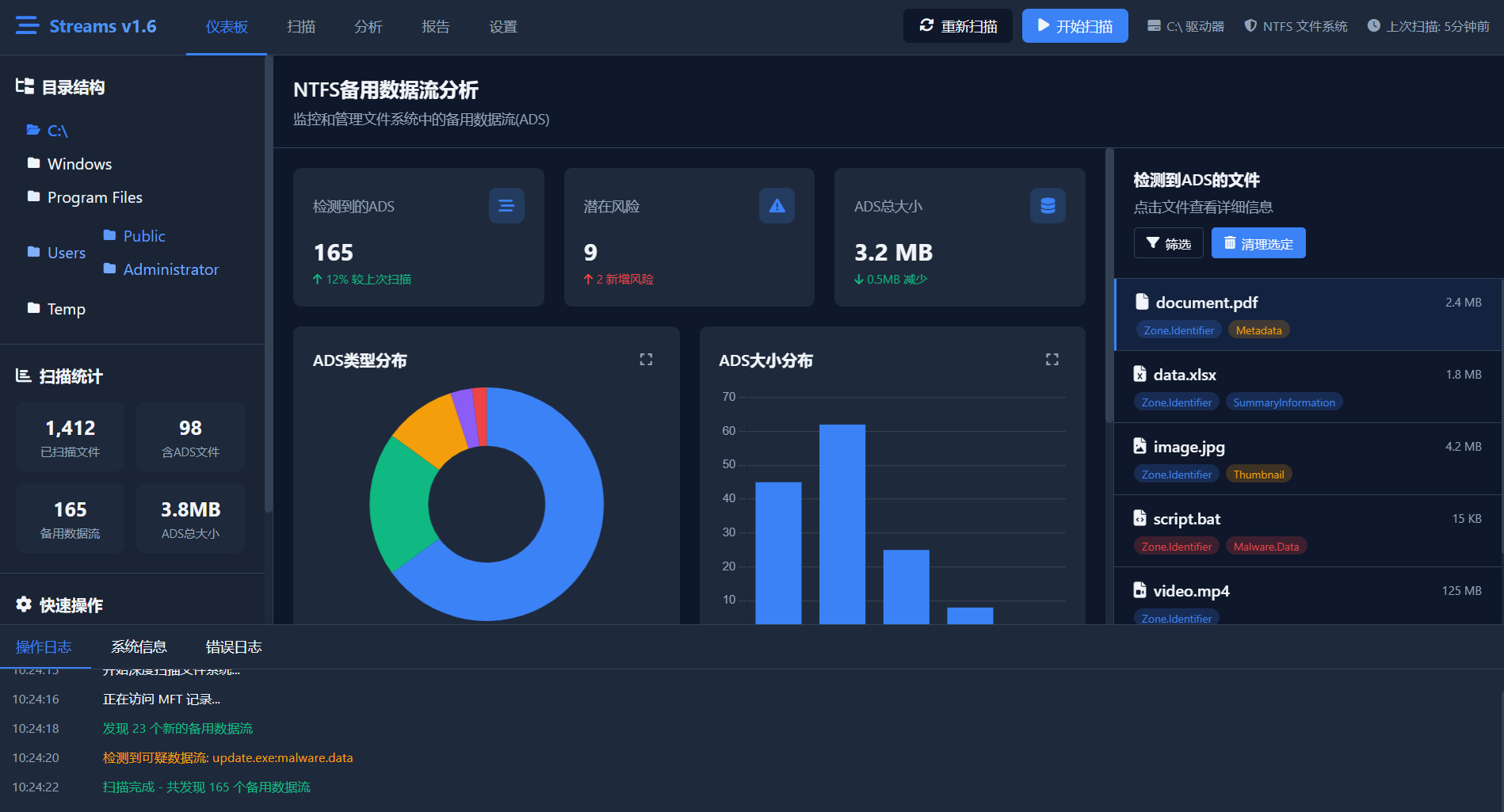Open the 错误日志 tab
This screenshot has width=1504, height=812.
click(x=234, y=647)
